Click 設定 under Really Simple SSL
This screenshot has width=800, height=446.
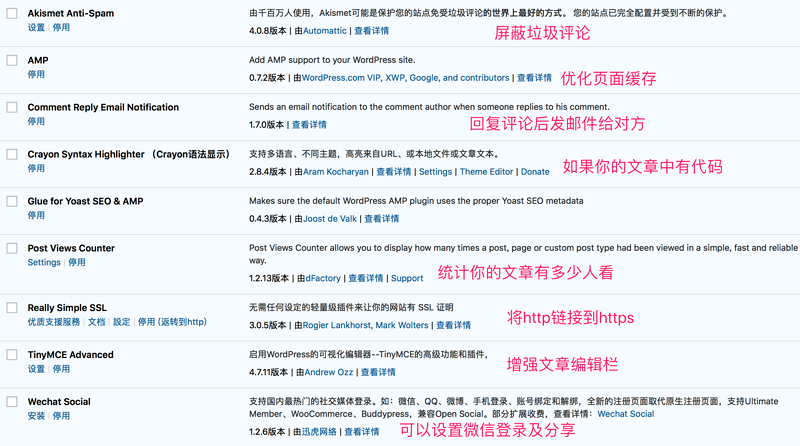(121, 322)
